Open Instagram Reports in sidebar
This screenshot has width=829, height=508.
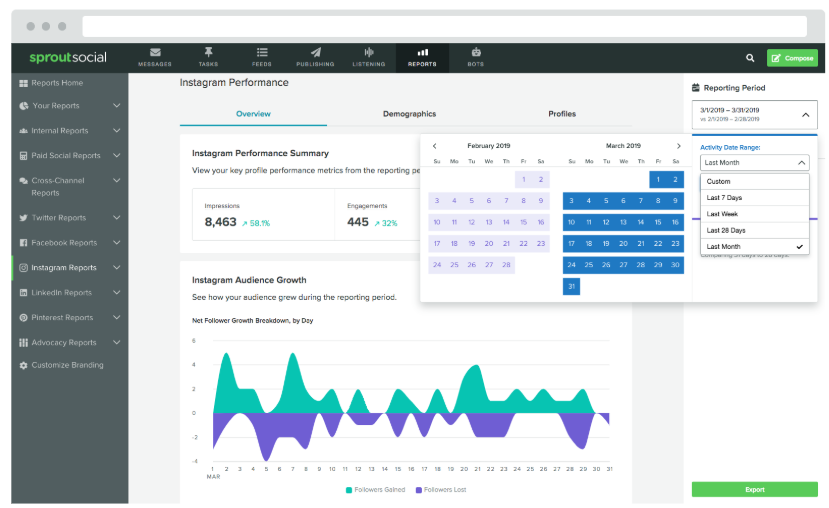pyautogui.click(x=64, y=267)
